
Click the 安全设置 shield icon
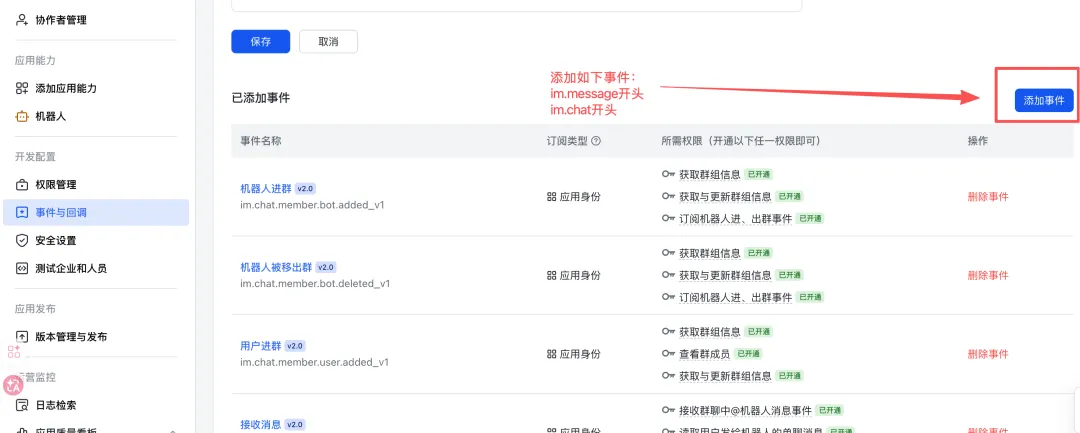[22, 240]
